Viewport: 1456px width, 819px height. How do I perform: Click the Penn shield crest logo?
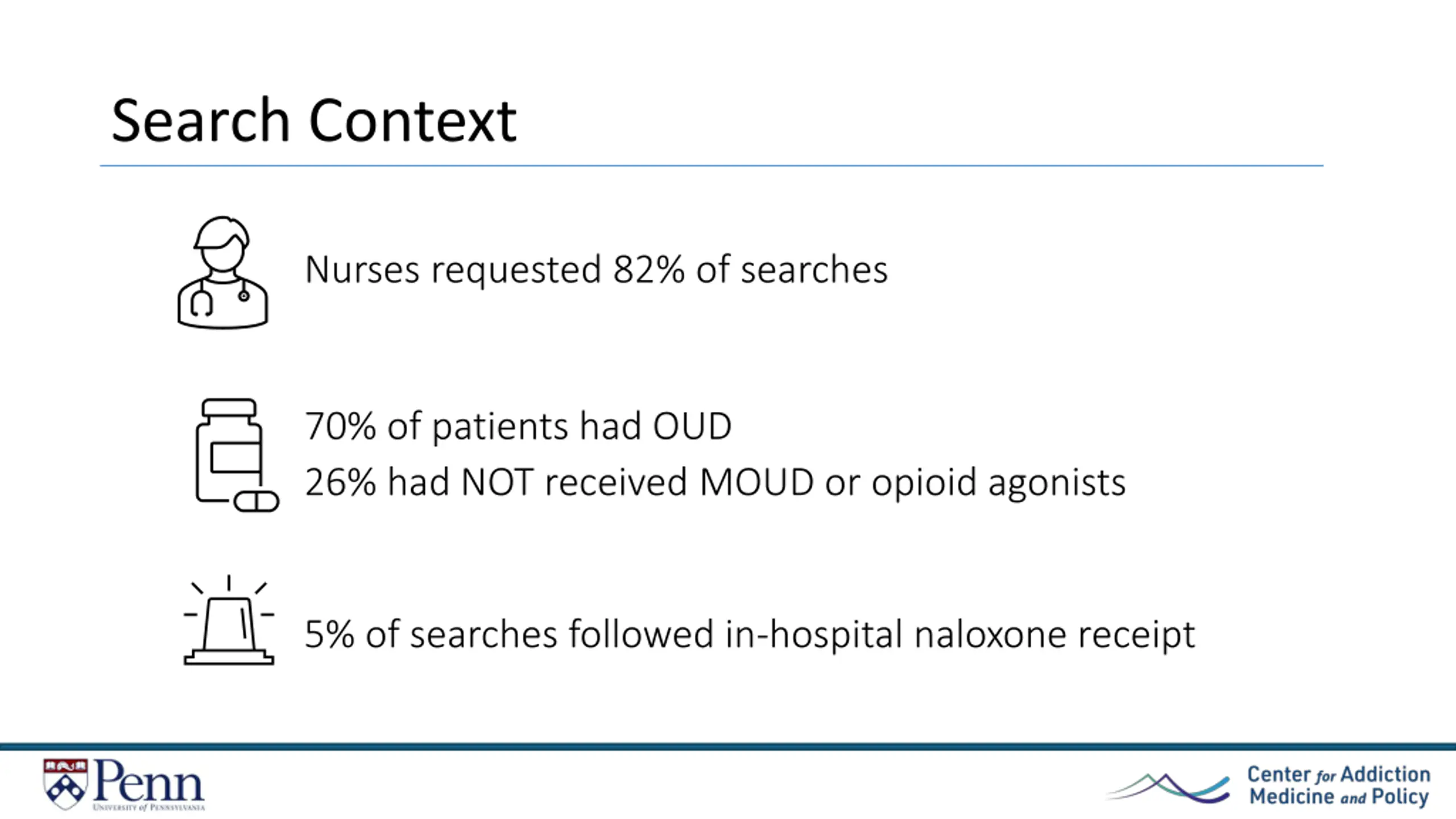click(65, 784)
